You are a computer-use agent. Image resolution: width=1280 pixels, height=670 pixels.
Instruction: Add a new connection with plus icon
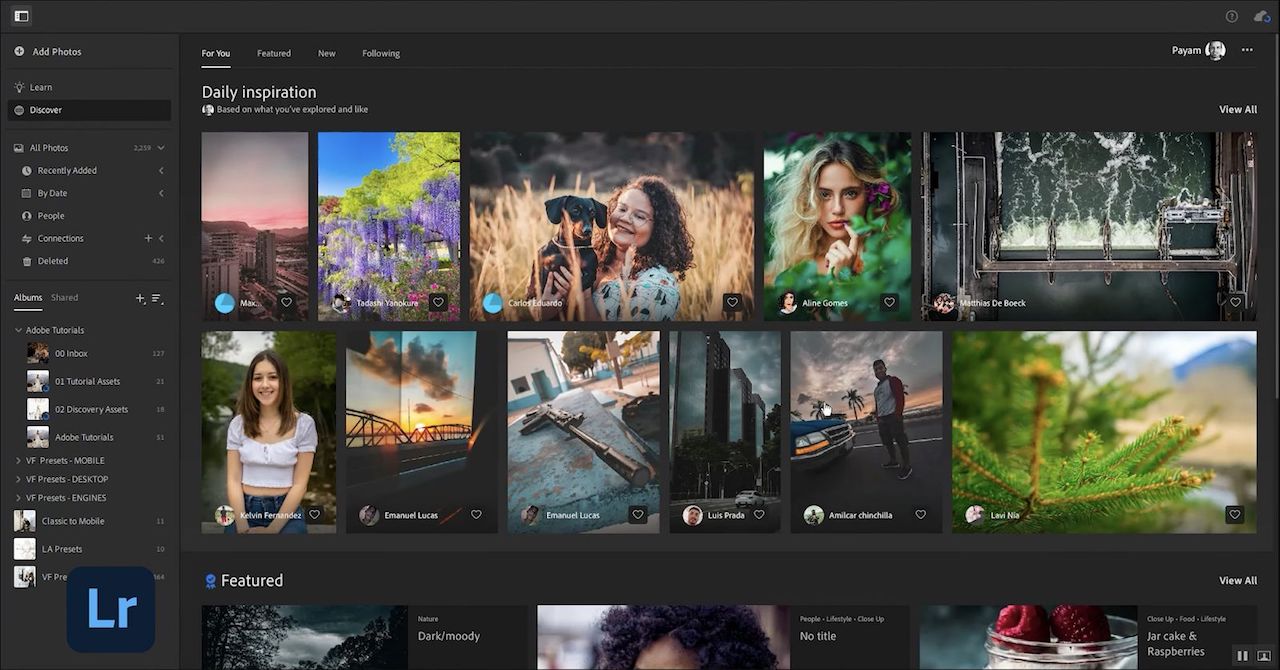pos(148,238)
